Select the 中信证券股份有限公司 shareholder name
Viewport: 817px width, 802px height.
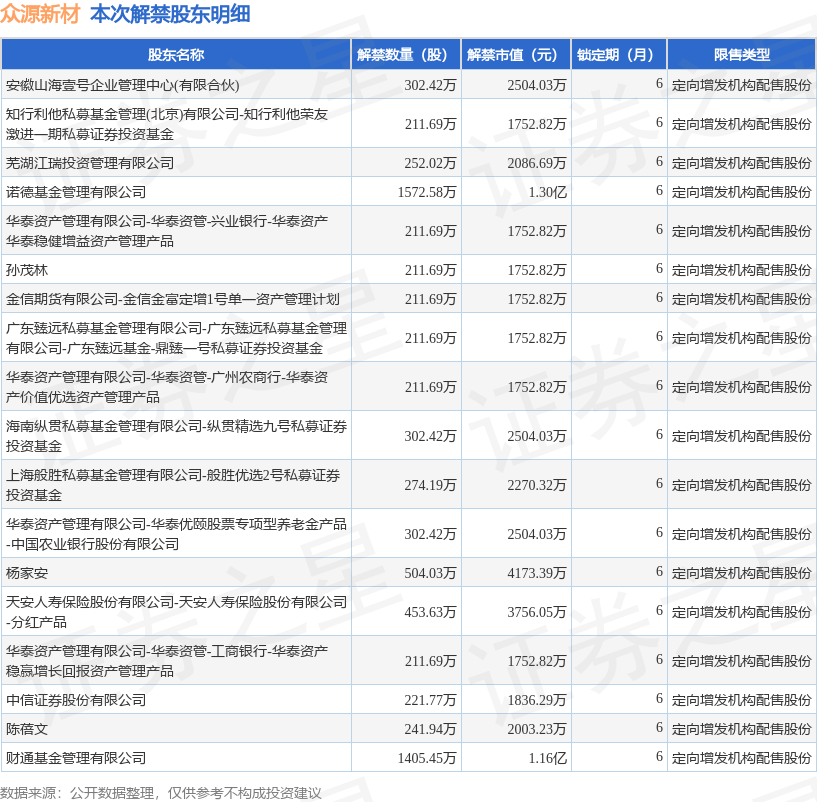point(76,700)
